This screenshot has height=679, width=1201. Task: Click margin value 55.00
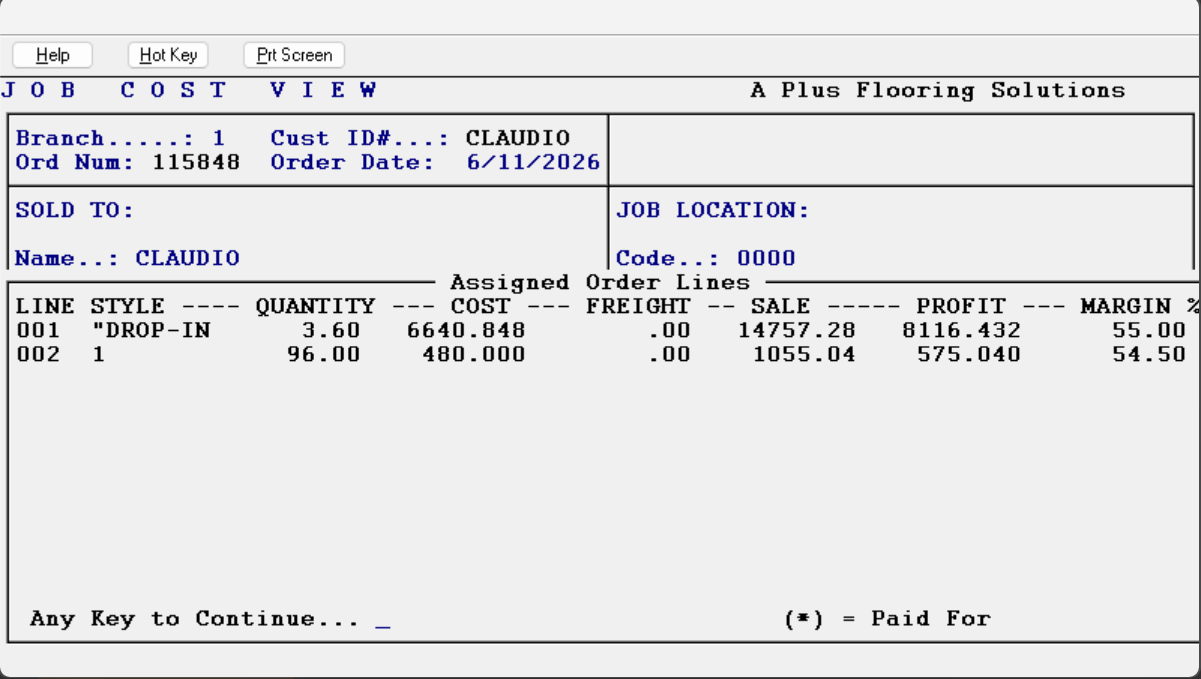[x=1149, y=331]
